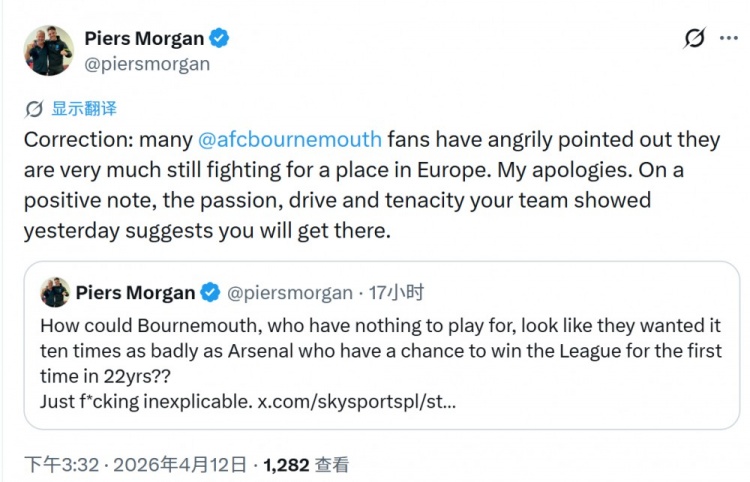This screenshot has width=750, height=482.
Task: Open the @piersmorgan handle under main name
Action: 147,64
